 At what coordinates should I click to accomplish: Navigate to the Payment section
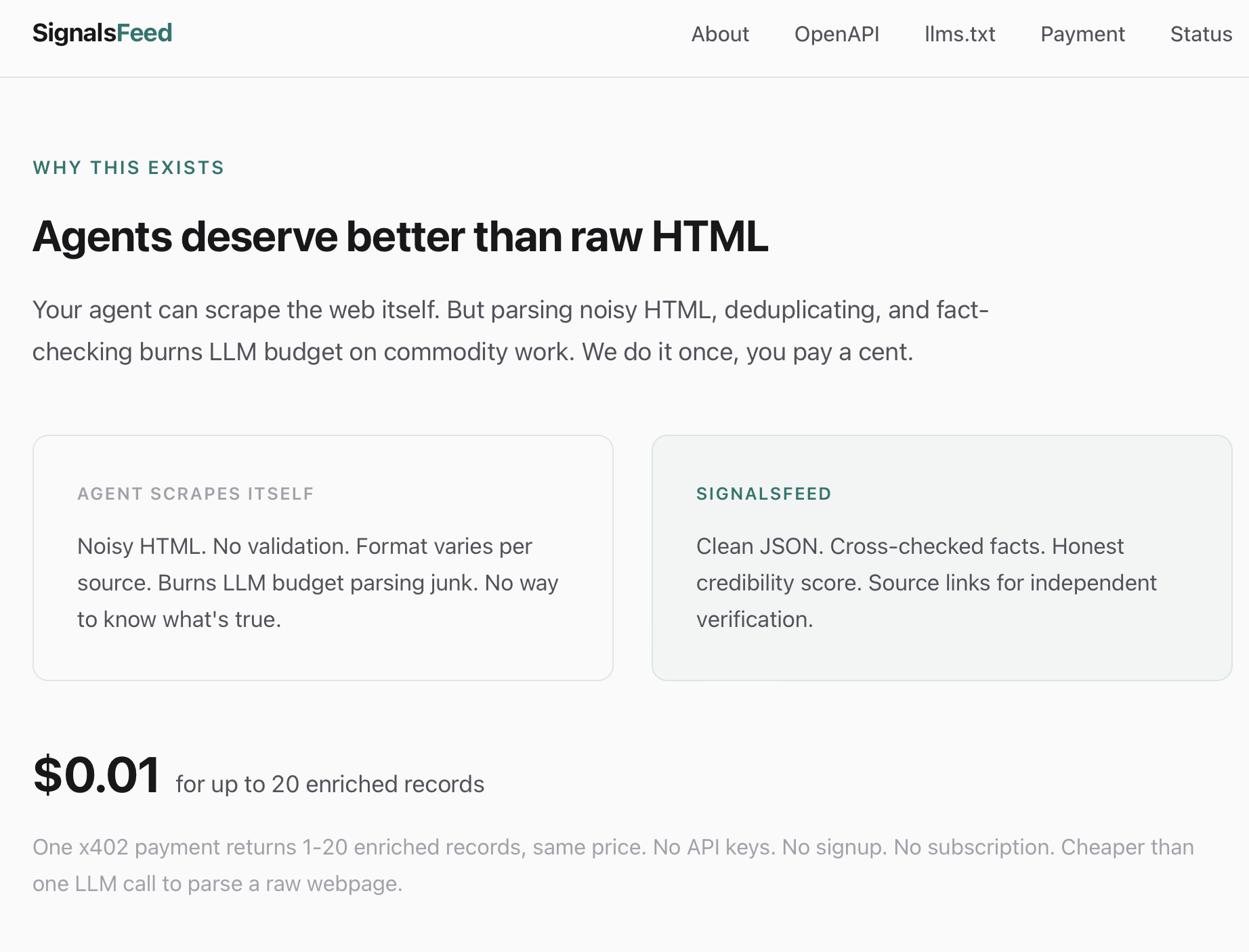pyautogui.click(x=1082, y=34)
